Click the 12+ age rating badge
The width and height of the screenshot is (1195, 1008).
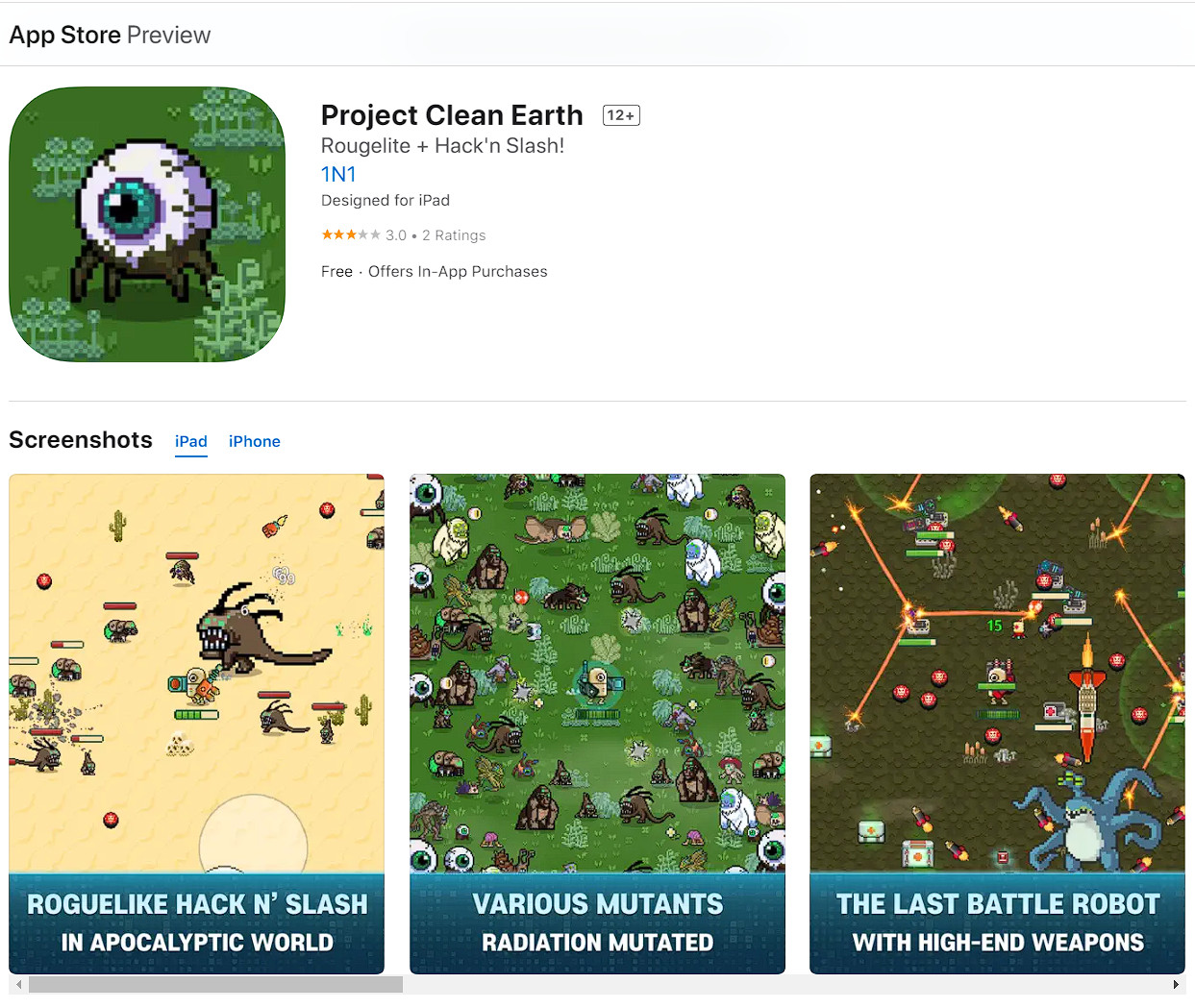click(x=621, y=115)
